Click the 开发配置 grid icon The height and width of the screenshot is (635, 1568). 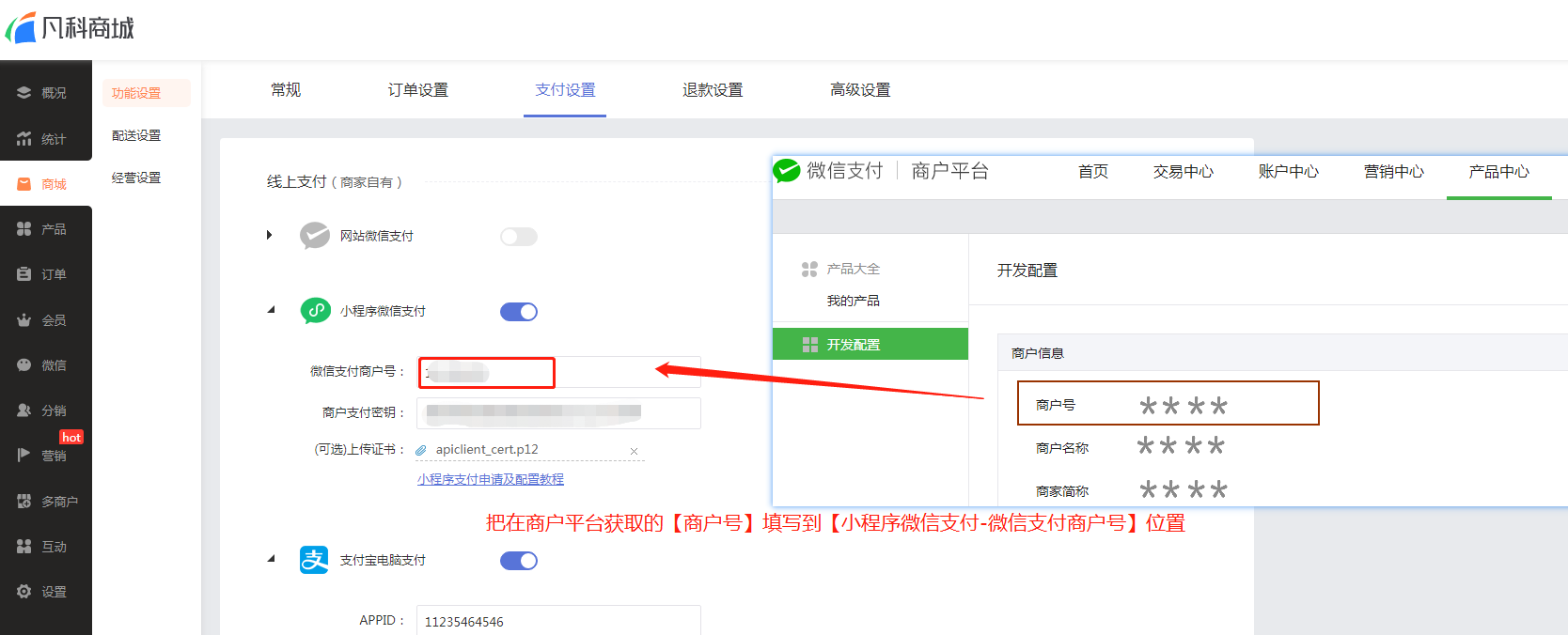click(809, 345)
